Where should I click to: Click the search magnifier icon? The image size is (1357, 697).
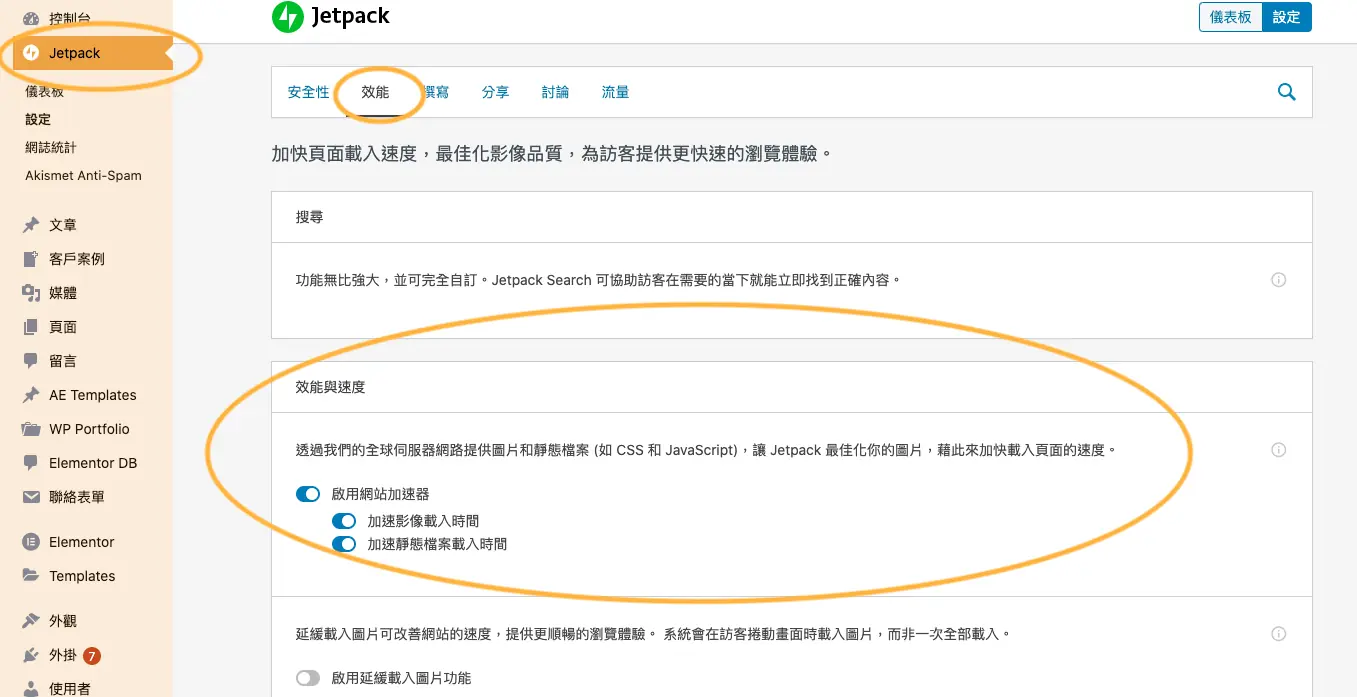click(1287, 92)
